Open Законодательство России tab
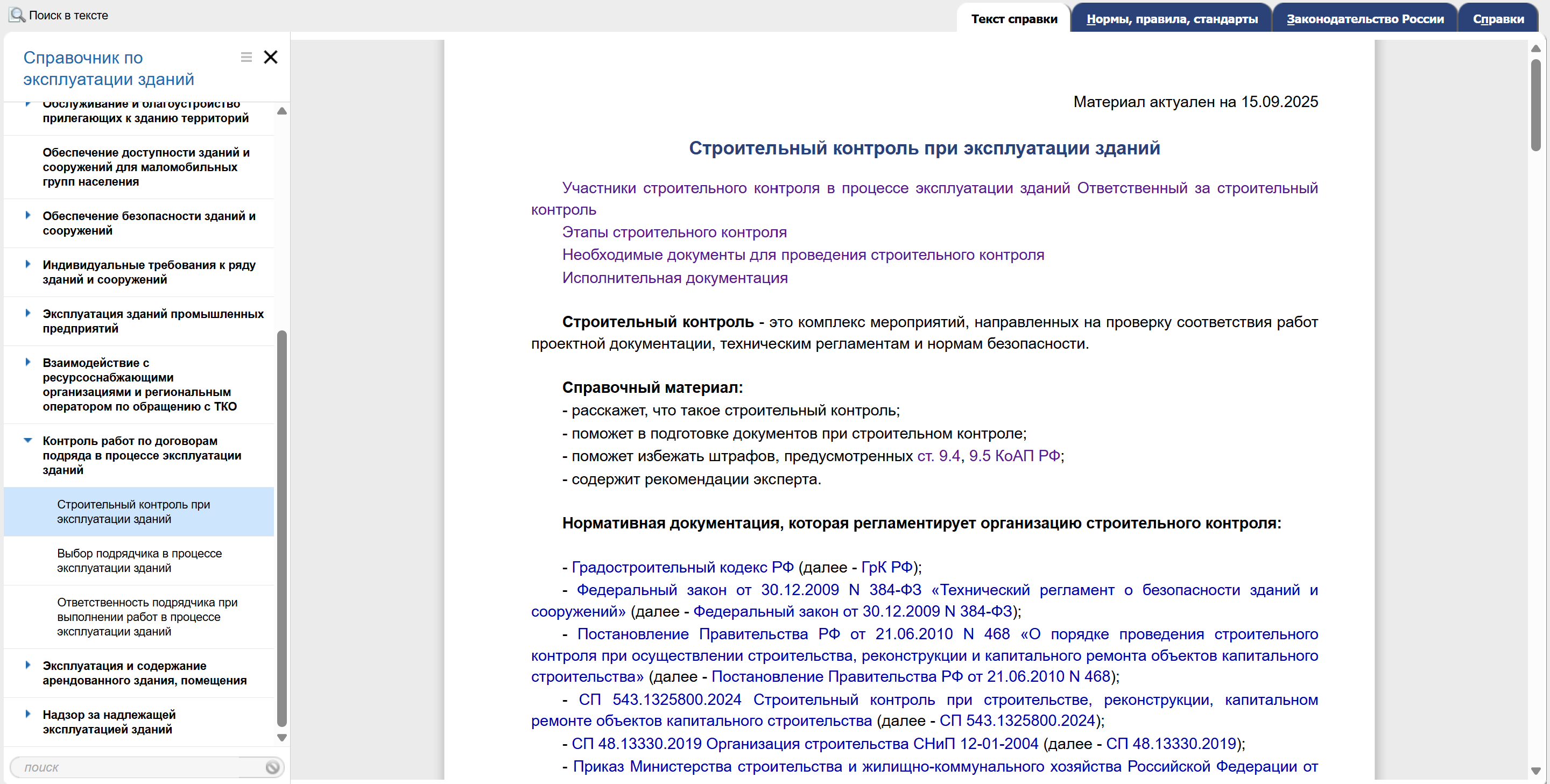The image size is (1550, 784). (x=1365, y=19)
